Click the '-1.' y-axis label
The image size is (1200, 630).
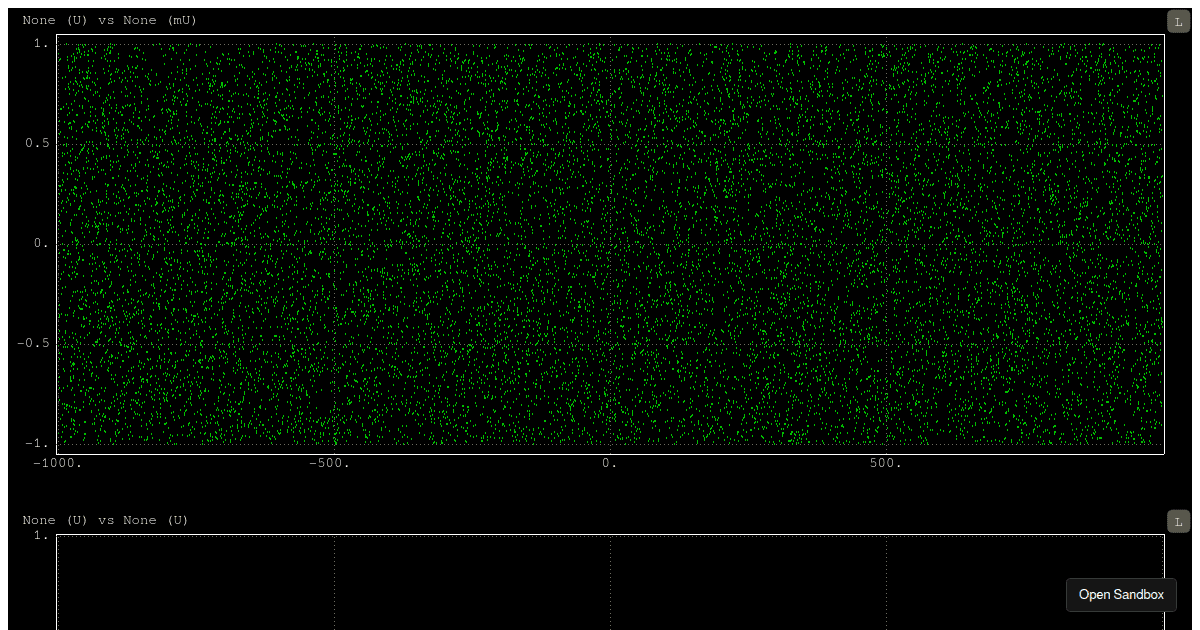point(37,443)
